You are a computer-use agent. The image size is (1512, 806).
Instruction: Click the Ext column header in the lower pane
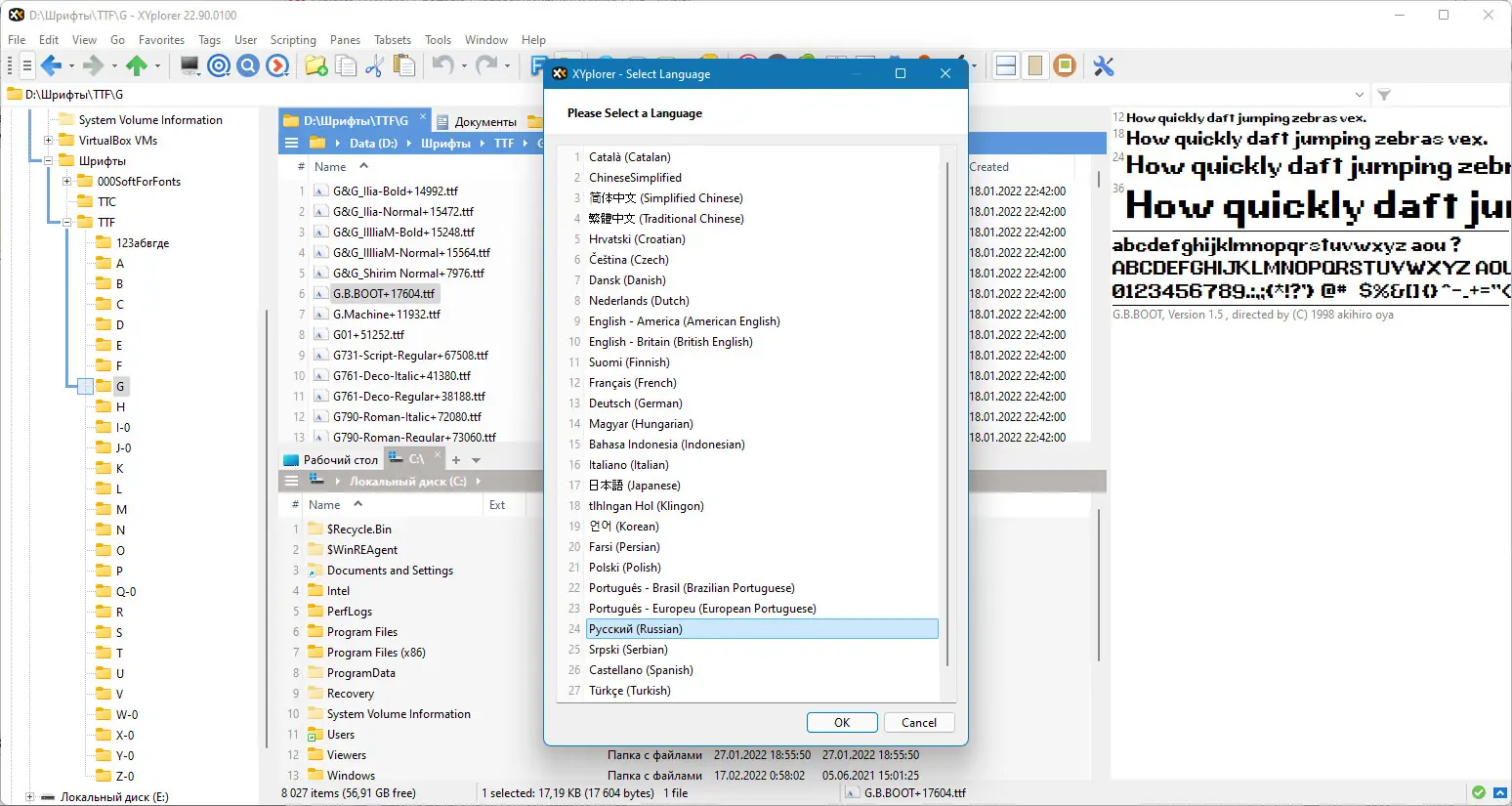tap(497, 505)
